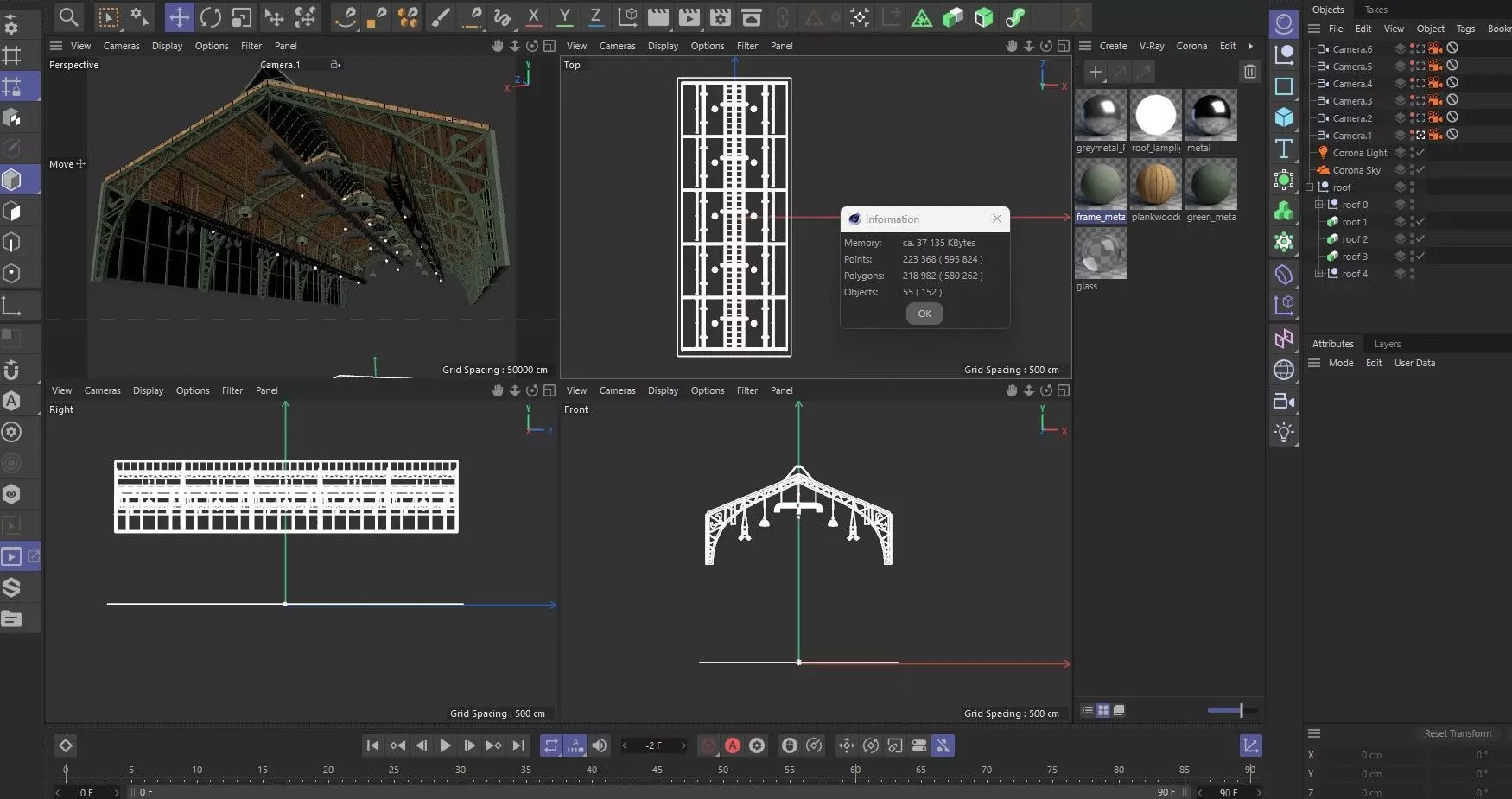Open Display menu in Top viewport
Screen dimensions: 1512x799
click(x=663, y=46)
